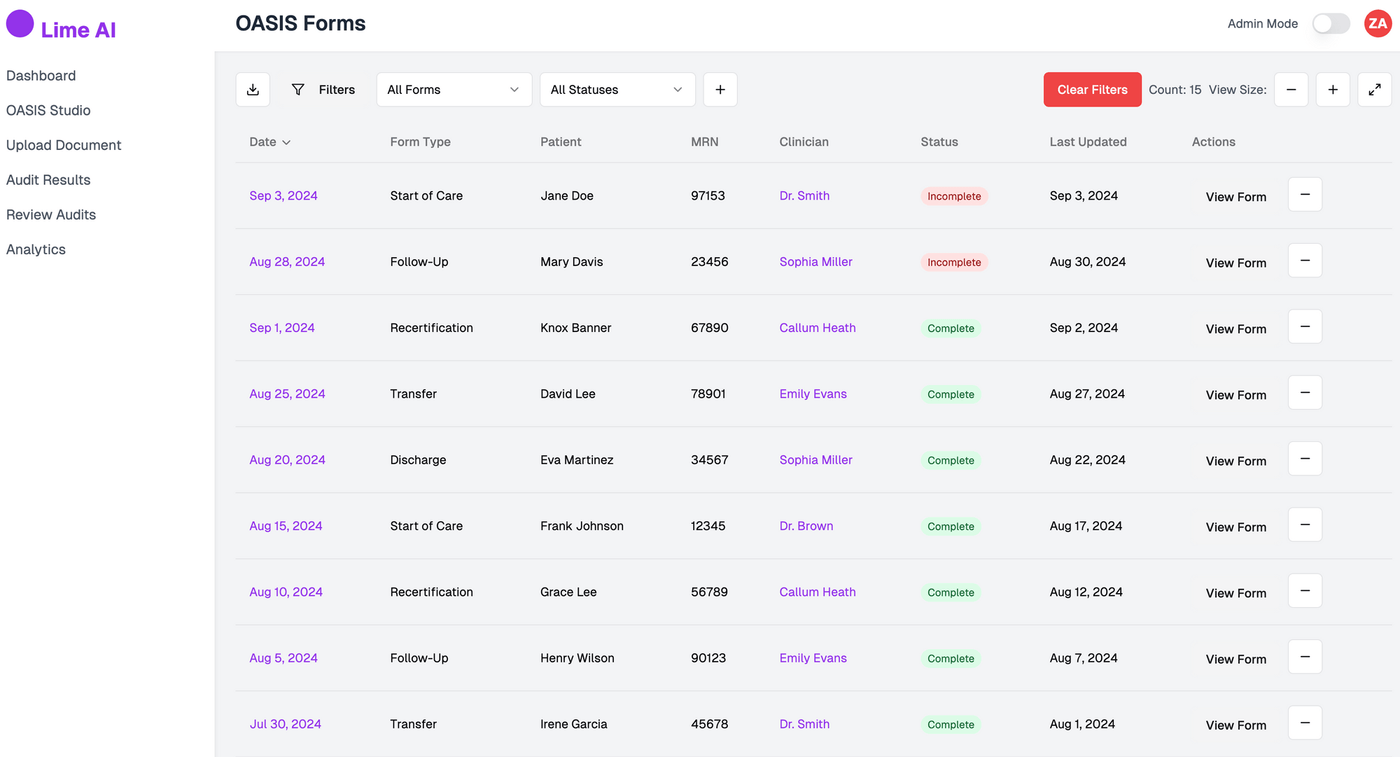Click the add filter plus icon
The height and width of the screenshot is (757, 1400).
720,90
